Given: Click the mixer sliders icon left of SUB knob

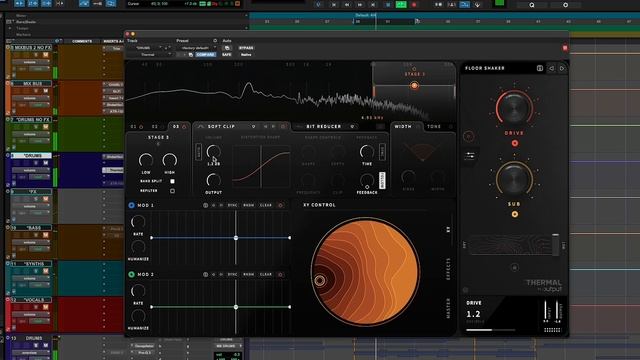Looking at the screenshot, I should tap(469, 156).
